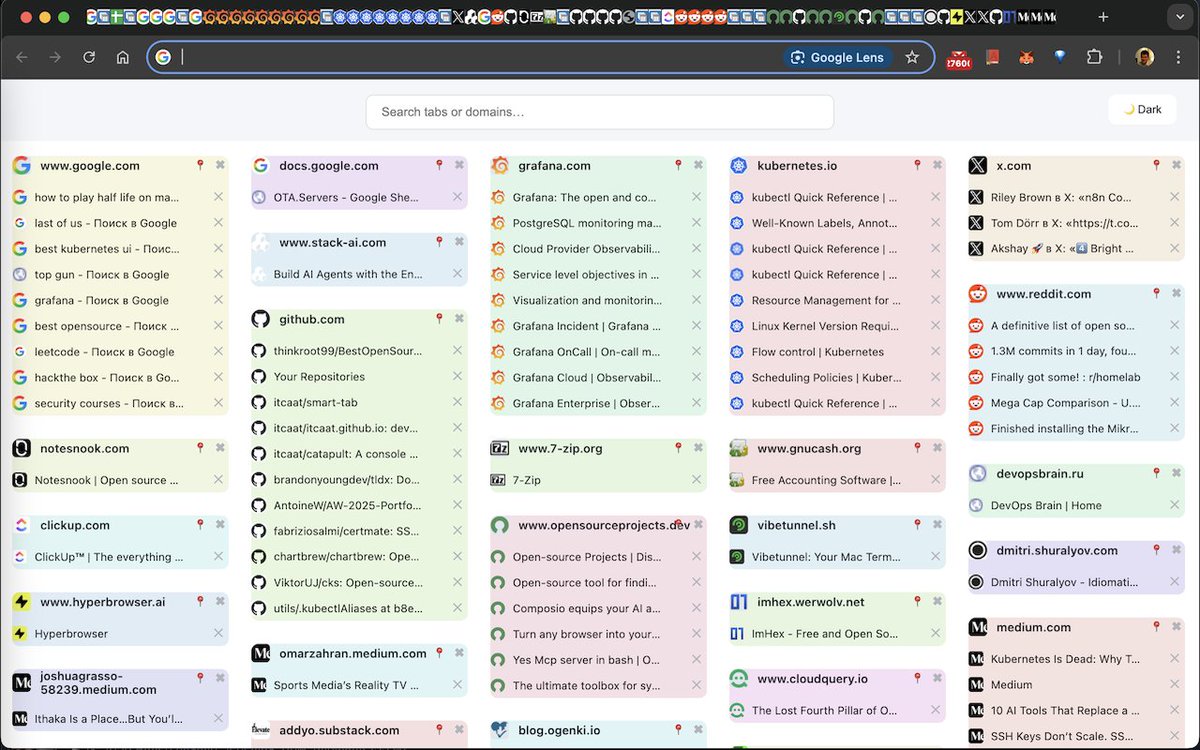Open the MetaMask fox extension
1200x750 pixels.
1026,57
